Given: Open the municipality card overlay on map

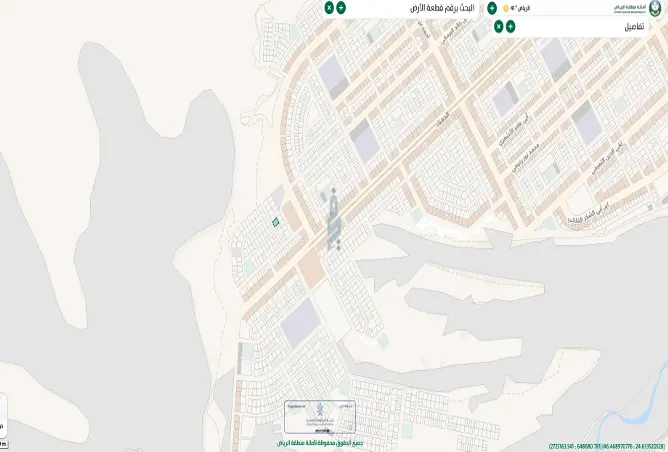Looking at the screenshot, I should pyautogui.click(x=320, y=417).
